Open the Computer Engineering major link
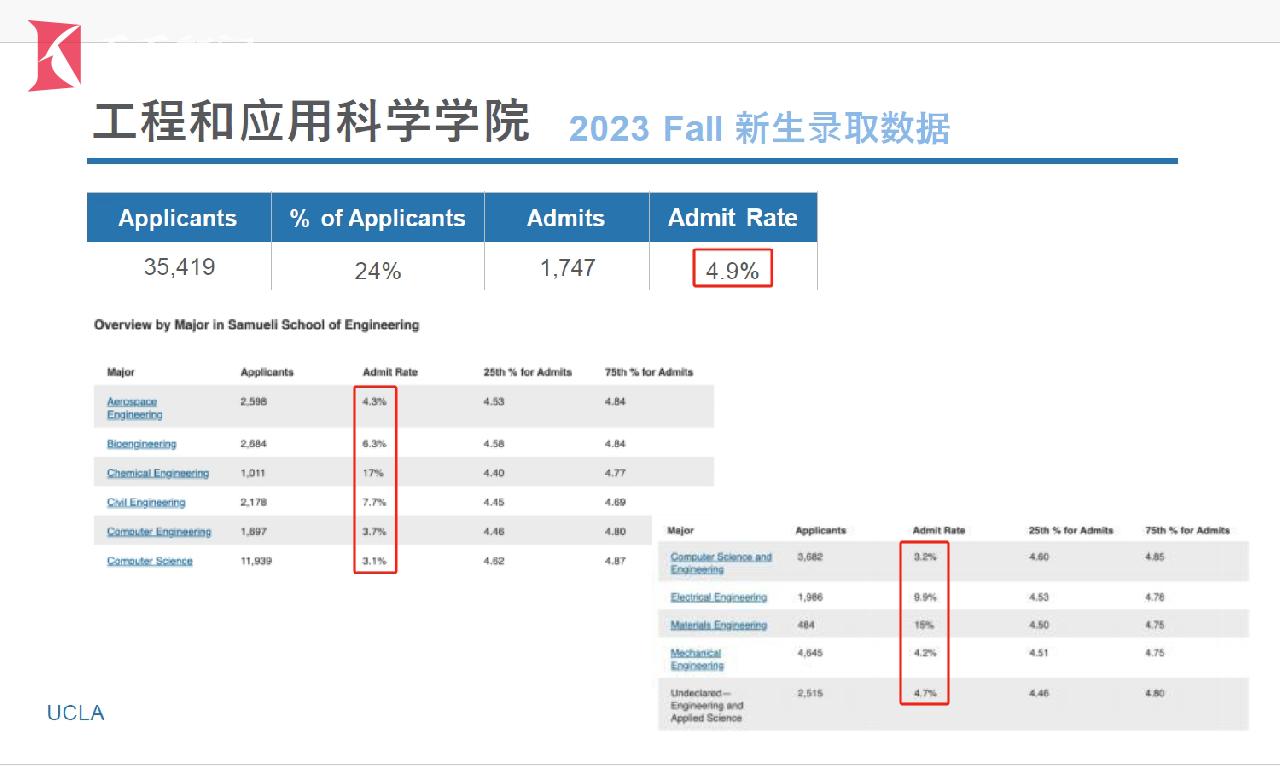 [x=159, y=531]
